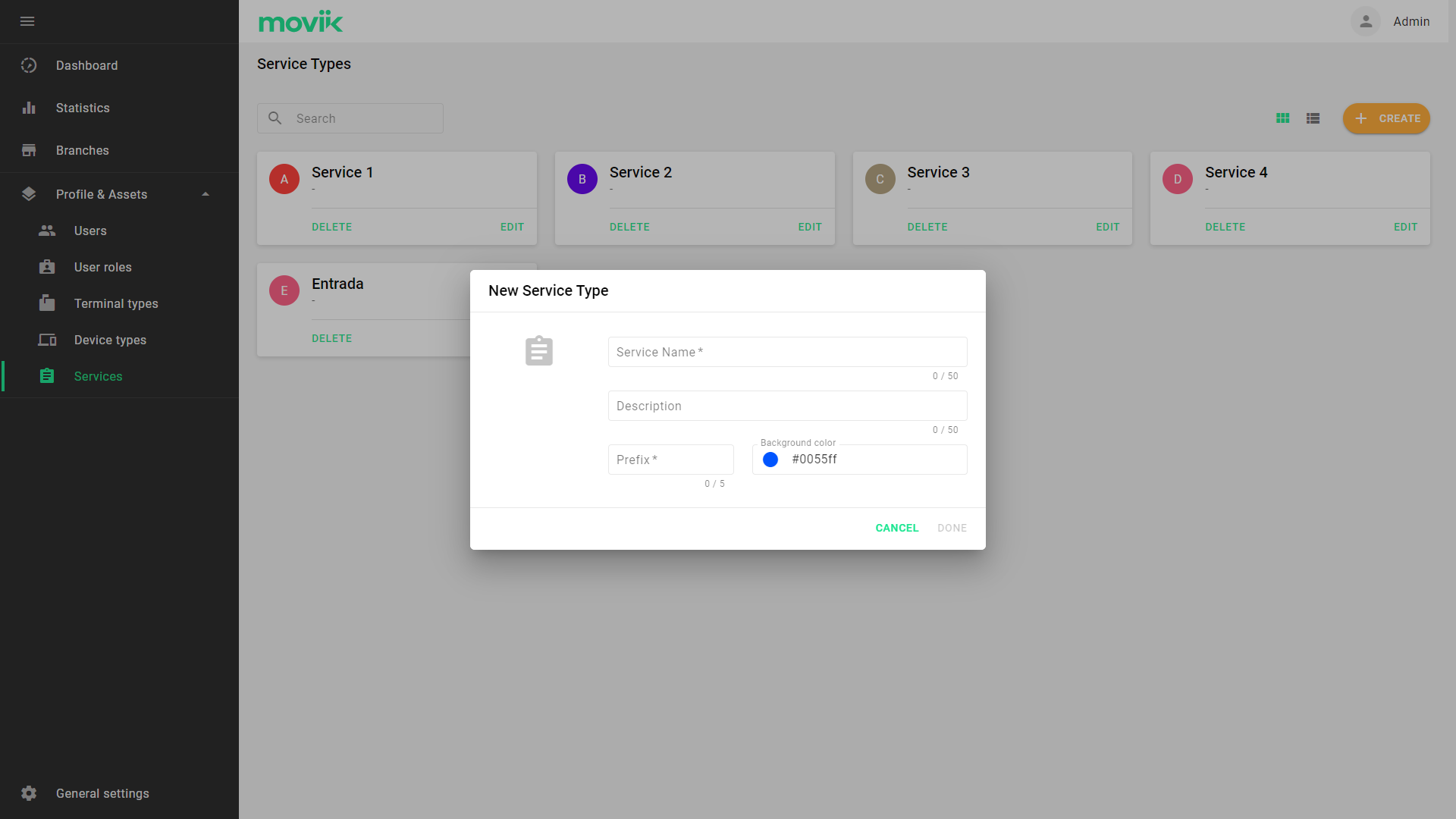The image size is (1456, 819).
Task: Edit Service 4
Action: point(1405,227)
